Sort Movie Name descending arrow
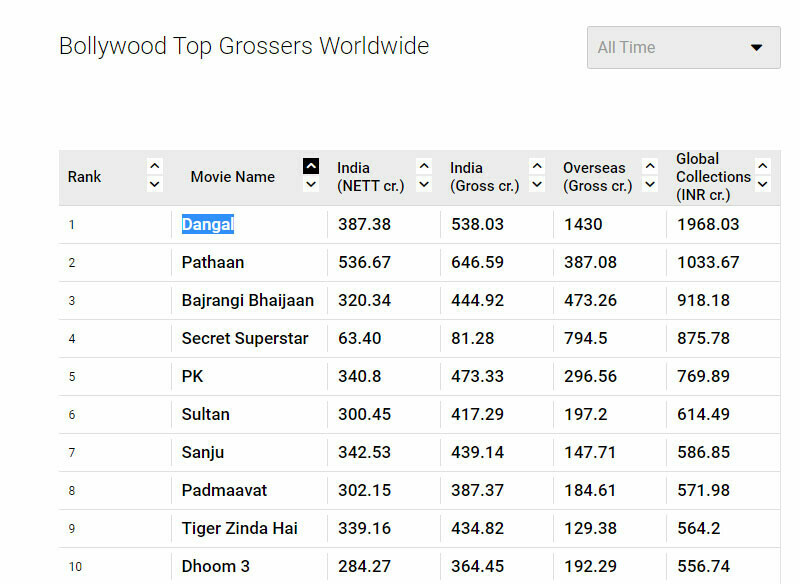 click(x=311, y=185)
